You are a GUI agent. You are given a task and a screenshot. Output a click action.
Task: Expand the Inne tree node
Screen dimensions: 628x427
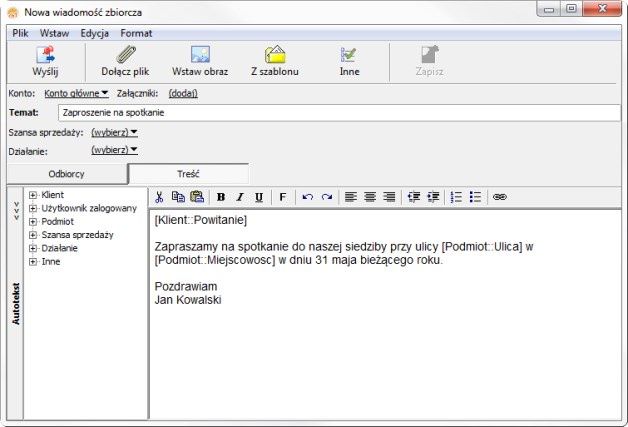tap(33, 262)
